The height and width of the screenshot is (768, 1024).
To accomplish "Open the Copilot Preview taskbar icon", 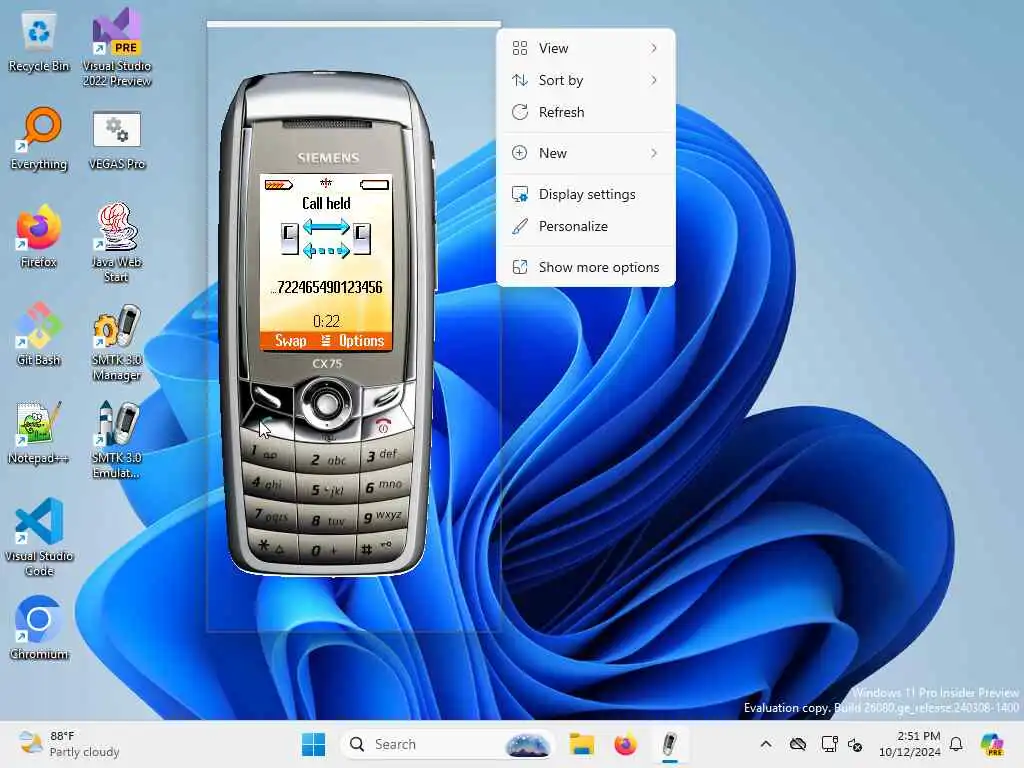I will [x=993, y=744].
